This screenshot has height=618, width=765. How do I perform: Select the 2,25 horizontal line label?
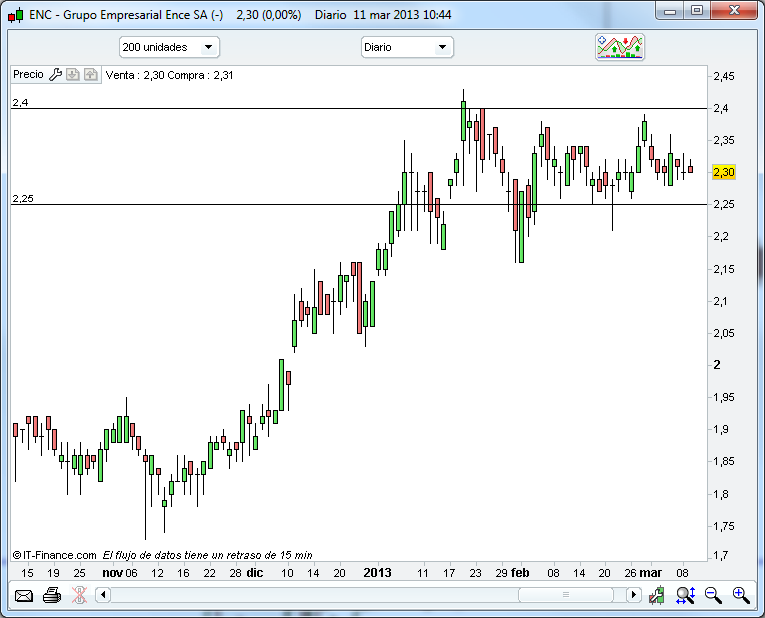23,199
